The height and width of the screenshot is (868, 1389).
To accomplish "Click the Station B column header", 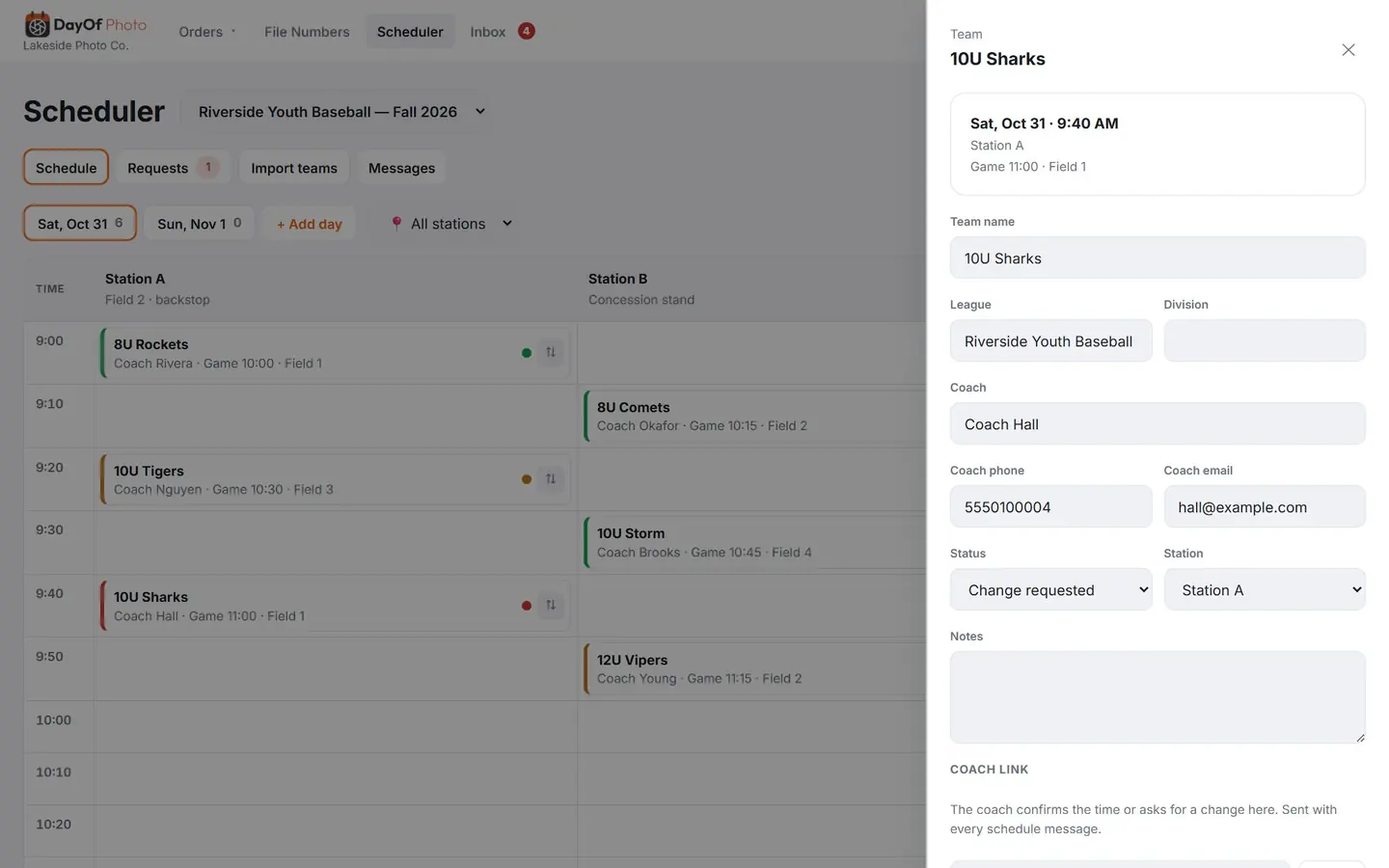I will tap(751, 288).
